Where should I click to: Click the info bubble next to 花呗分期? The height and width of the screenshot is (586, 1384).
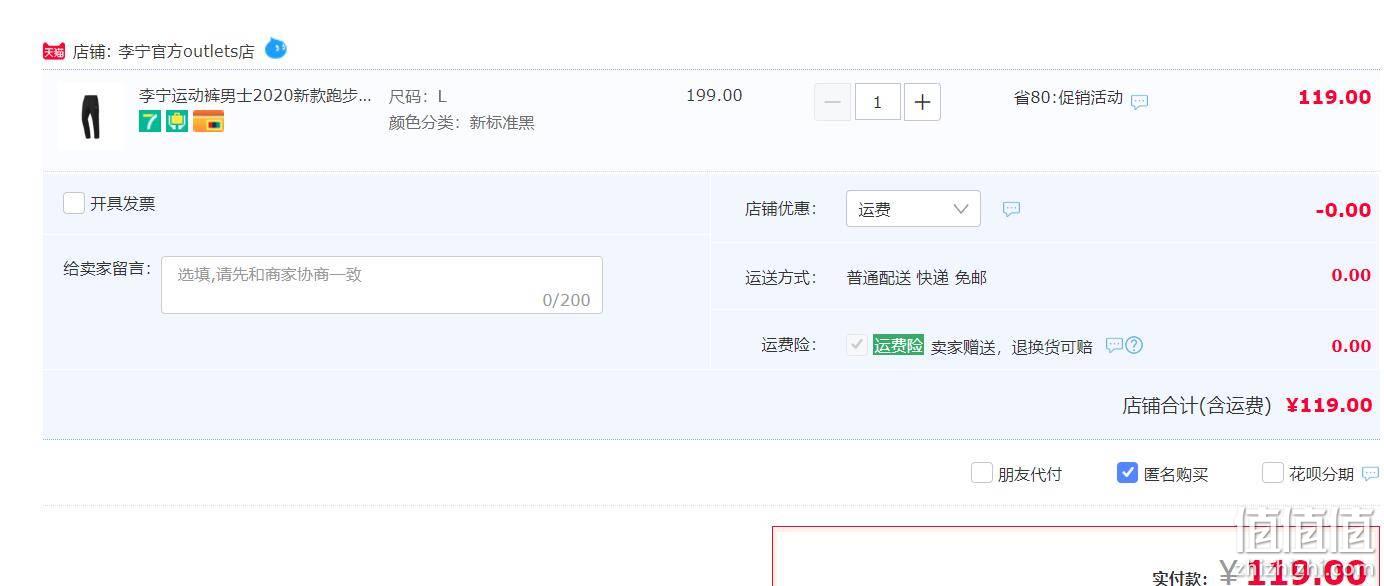tap(1370, 474)
